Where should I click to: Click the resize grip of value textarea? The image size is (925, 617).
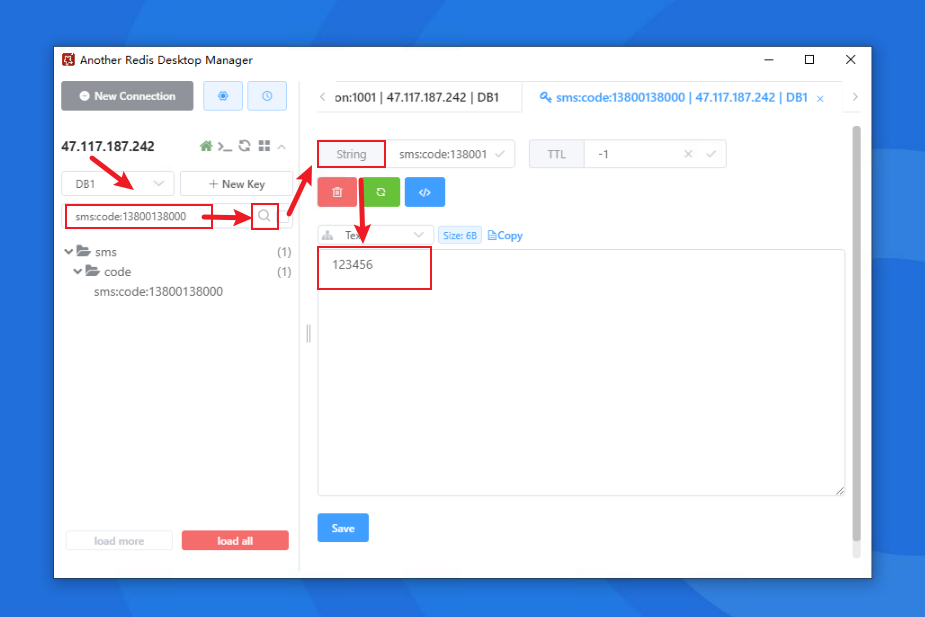(840, 491)
